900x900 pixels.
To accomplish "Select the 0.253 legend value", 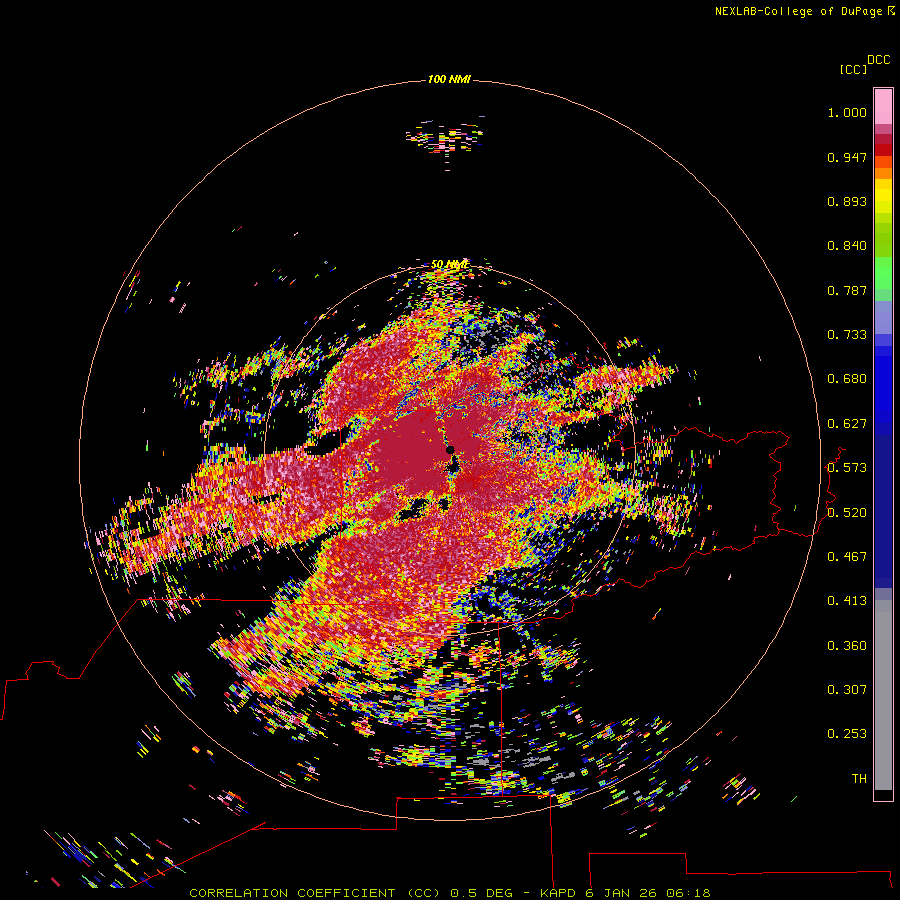I will (x=847, y=734).
